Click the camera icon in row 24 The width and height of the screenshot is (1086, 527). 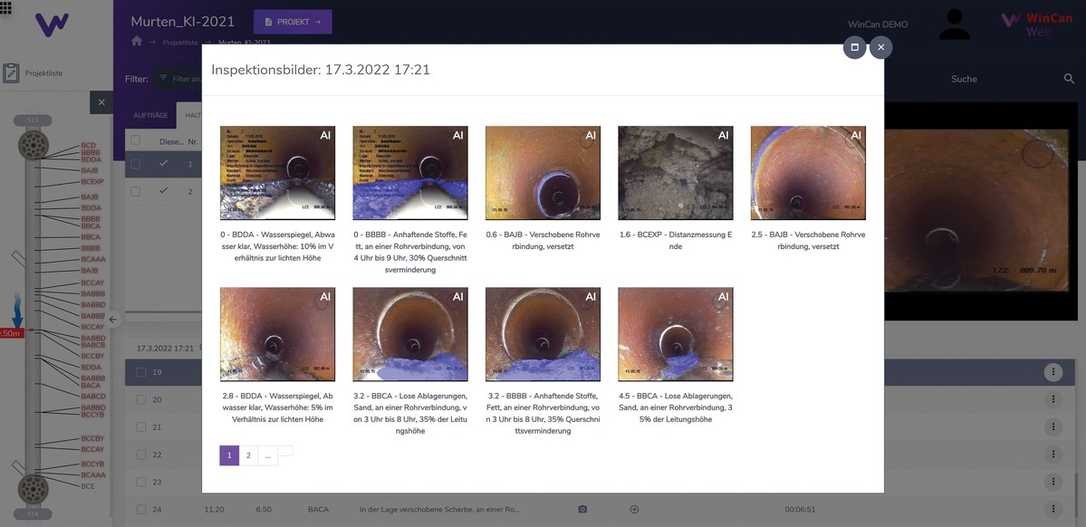coord(582,509)
